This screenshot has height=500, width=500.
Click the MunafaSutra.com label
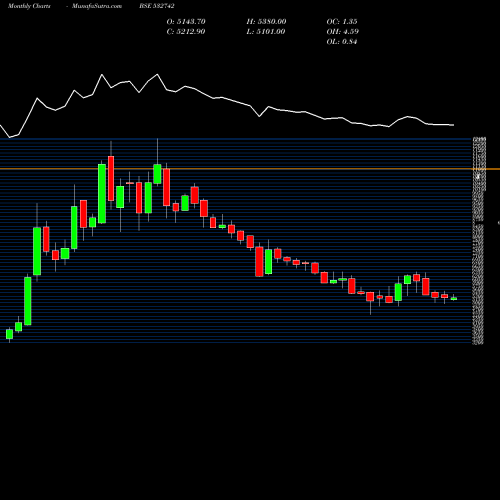[x=97, y=6]
